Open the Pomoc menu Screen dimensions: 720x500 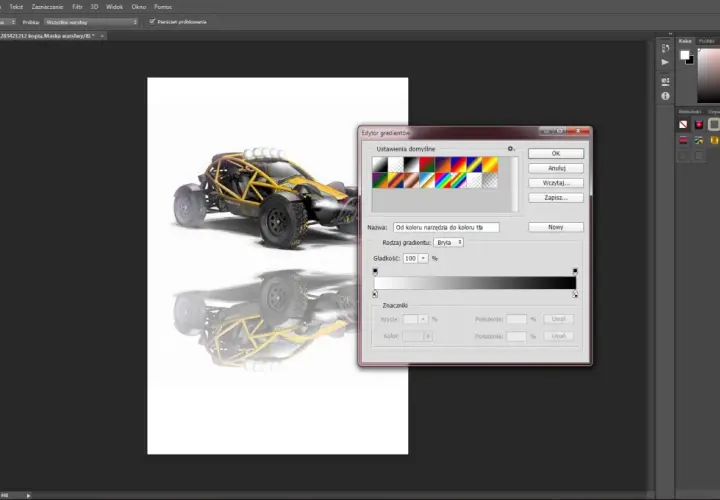coord(163,7)
